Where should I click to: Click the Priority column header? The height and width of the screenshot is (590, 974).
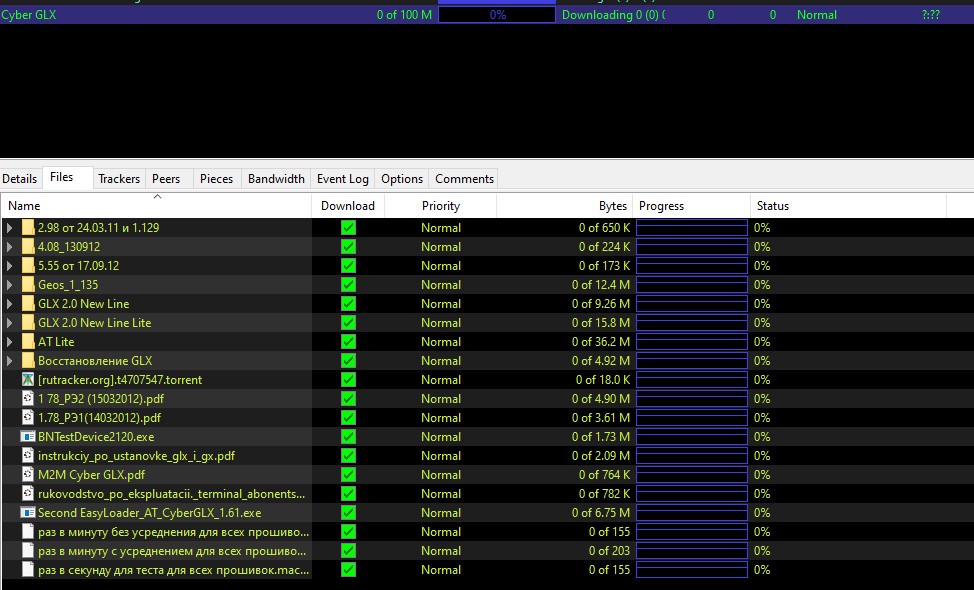tap(440, 206)
